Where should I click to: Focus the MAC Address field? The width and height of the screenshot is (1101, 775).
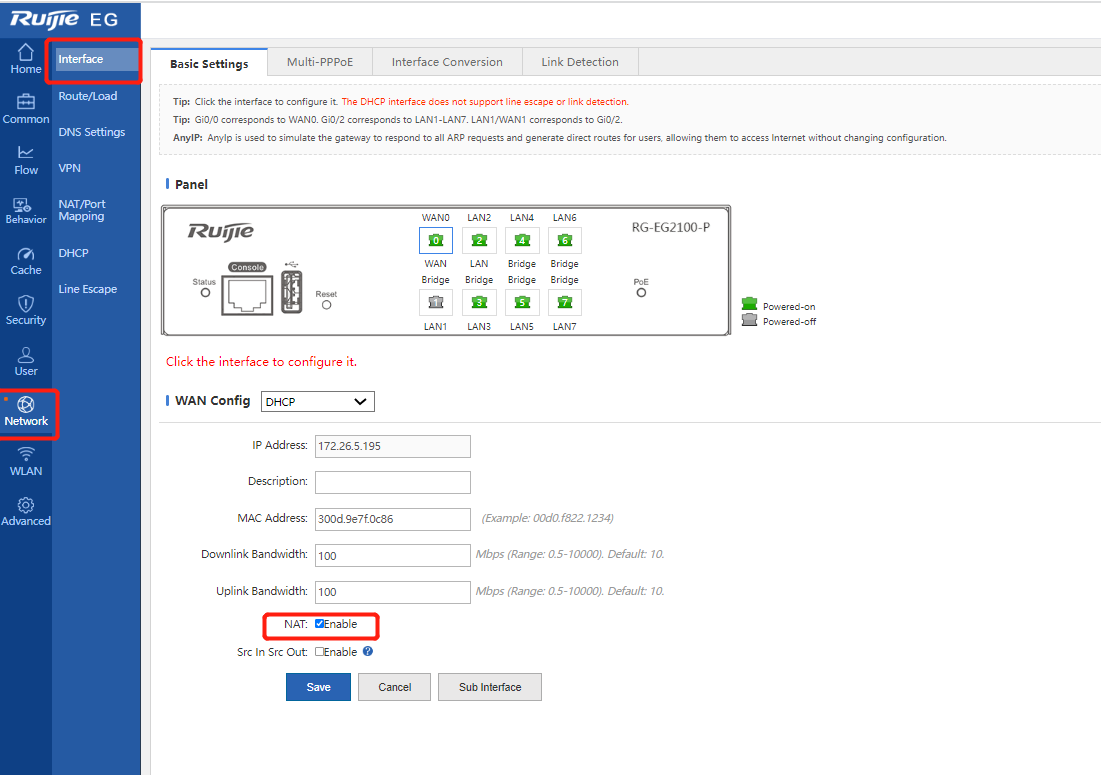pyautogui.click(x=393, y=519)
